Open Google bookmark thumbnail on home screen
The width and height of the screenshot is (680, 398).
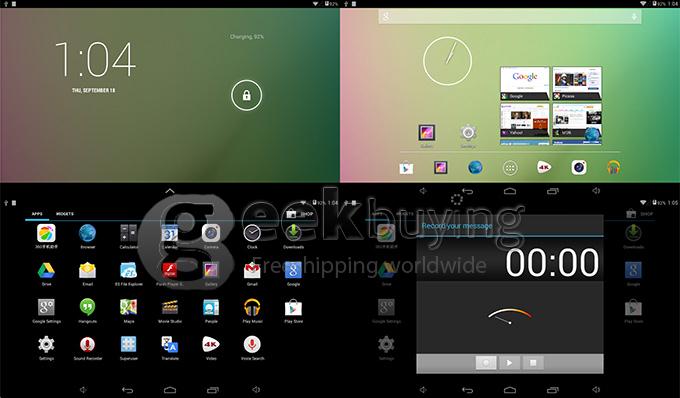pyautogui.click(x=524, y=83)
